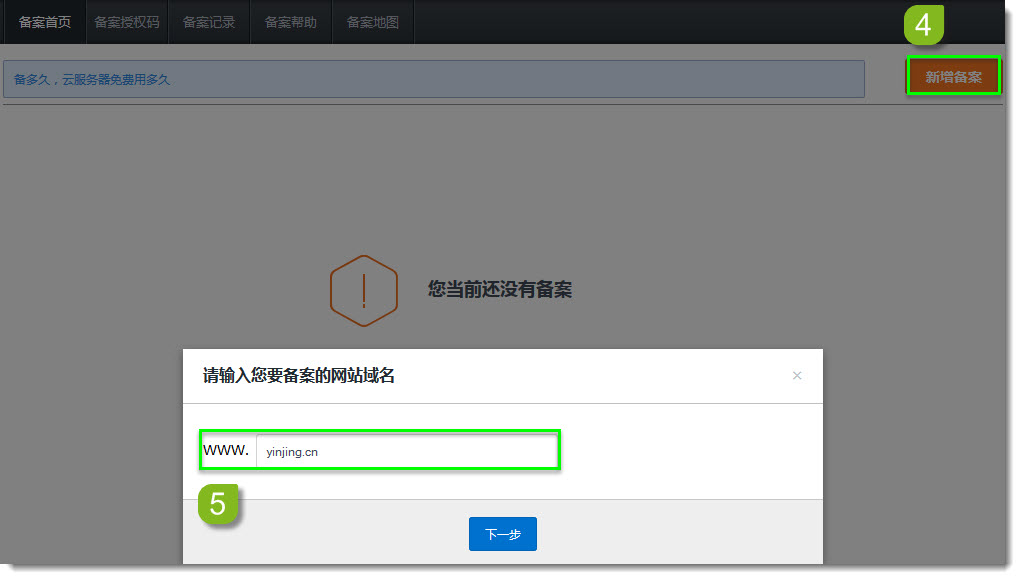This screenshot has width=1020, height=579.
Task: Open the 备案首页 tab
Action: point(45,22)
